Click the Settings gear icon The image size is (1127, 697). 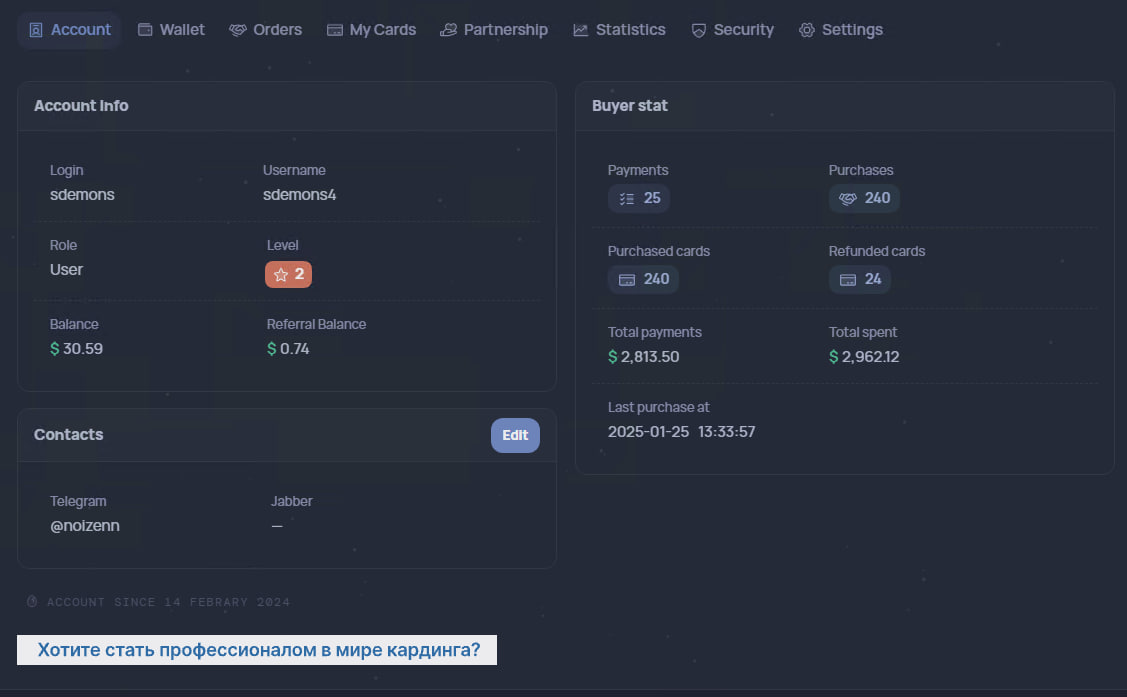pos(807,30)
